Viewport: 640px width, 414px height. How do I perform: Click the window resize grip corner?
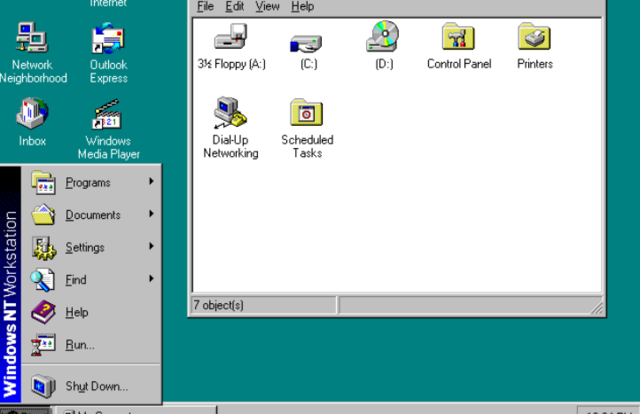(596, 308)
